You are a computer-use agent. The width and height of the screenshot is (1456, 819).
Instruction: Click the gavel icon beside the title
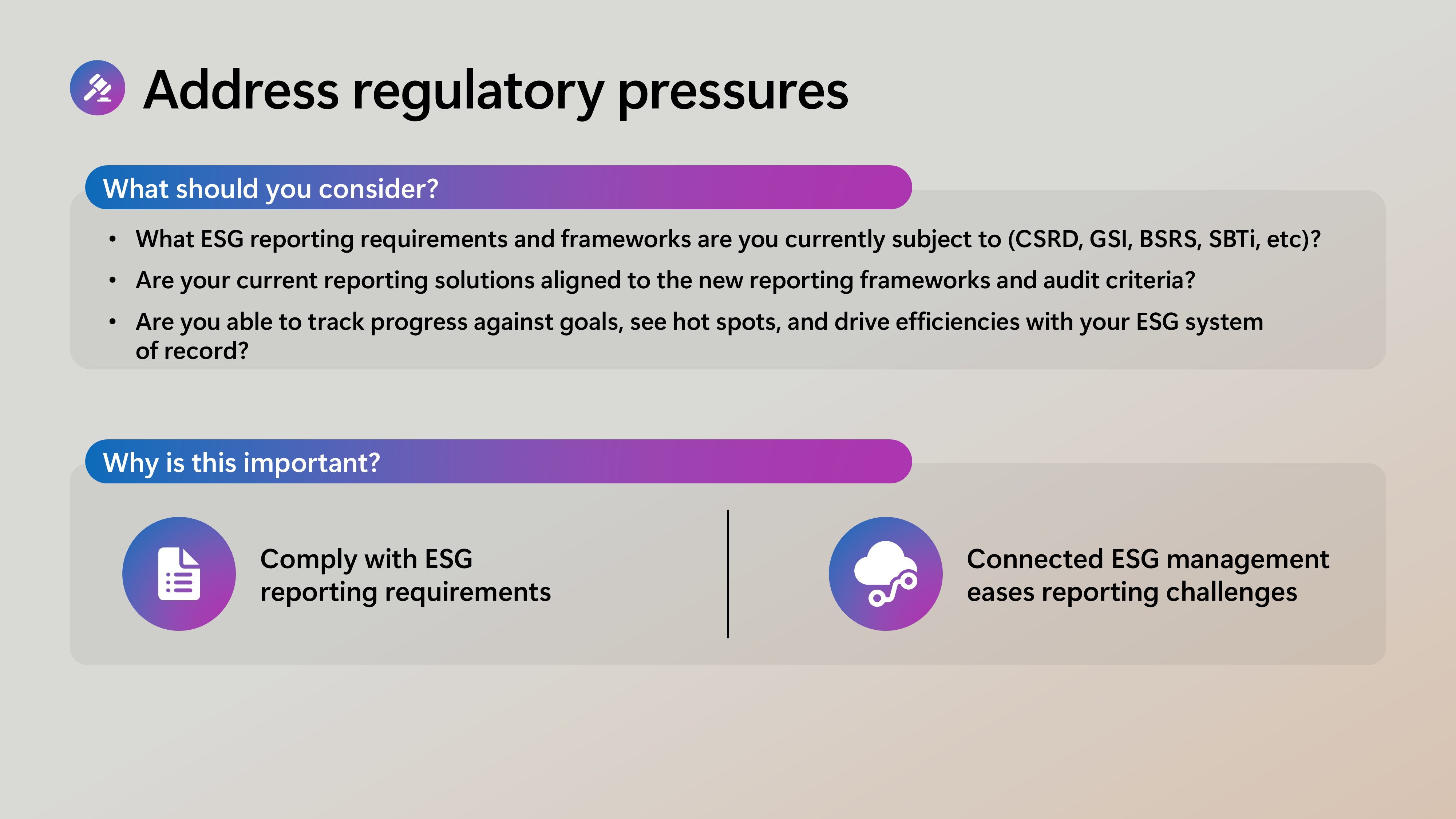97,88
